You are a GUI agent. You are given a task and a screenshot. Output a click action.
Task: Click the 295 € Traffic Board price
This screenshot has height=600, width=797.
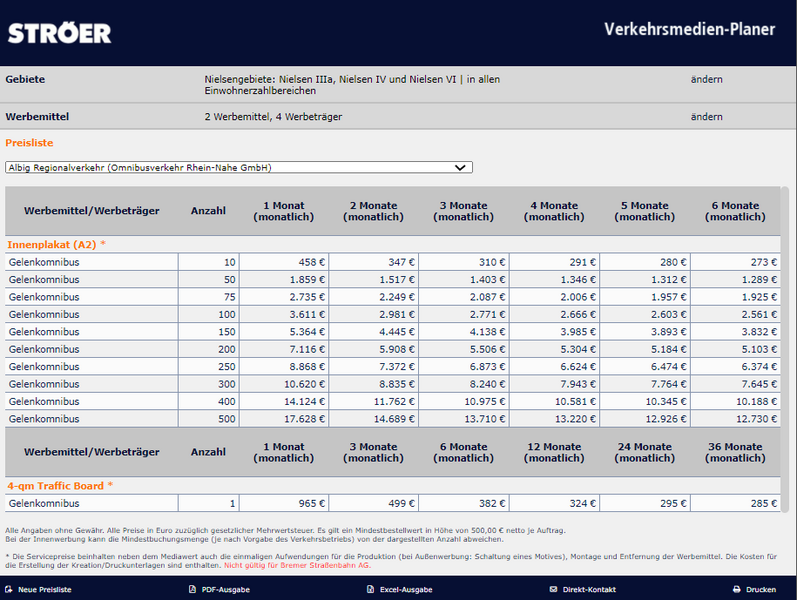point(645,503)
